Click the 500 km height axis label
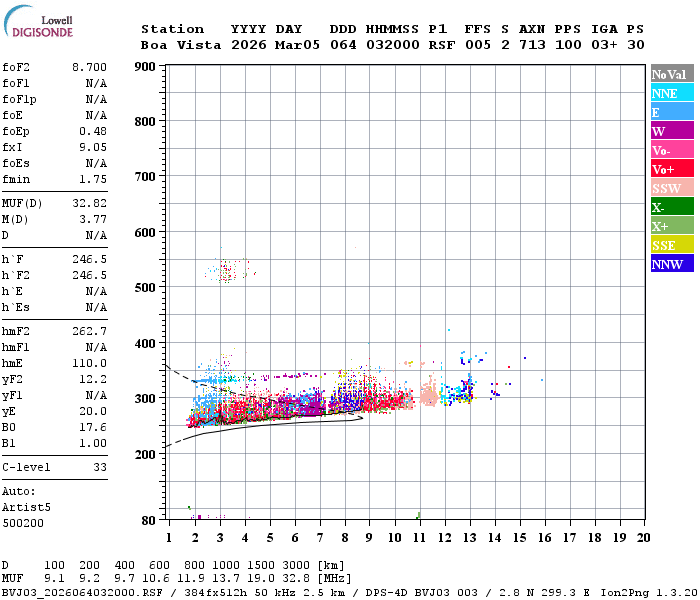 [x=146, y=287]
